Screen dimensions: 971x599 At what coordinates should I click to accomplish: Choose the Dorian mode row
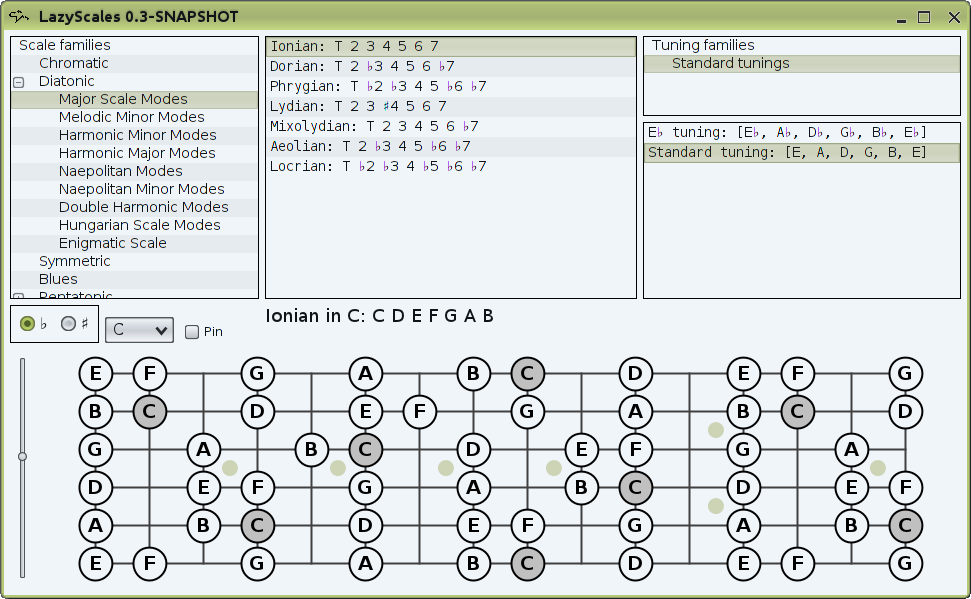point(451,66)
